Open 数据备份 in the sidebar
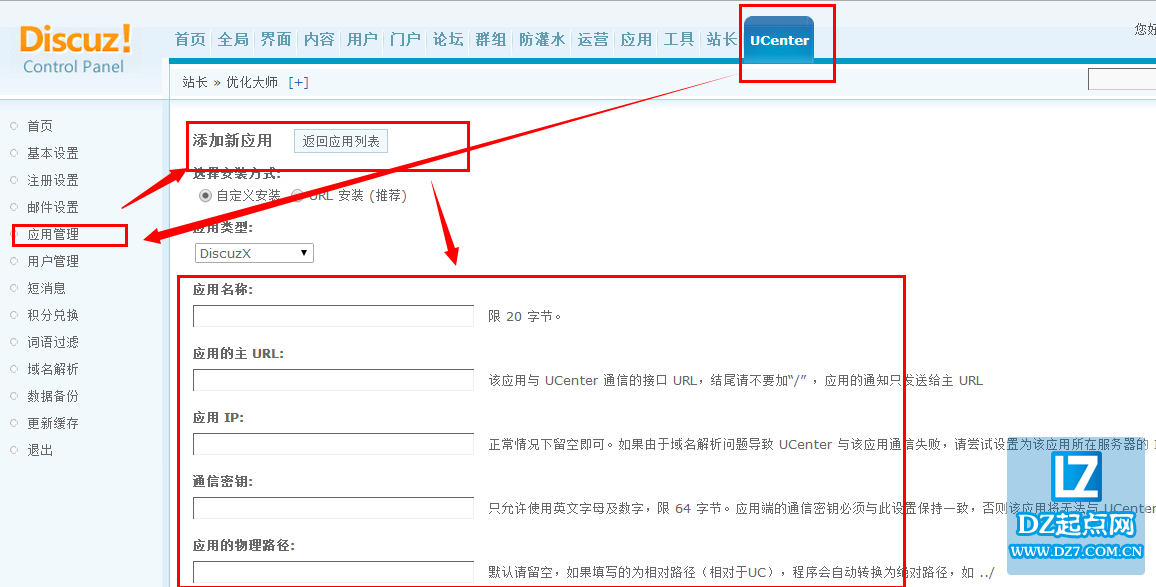 click(52, 396)
